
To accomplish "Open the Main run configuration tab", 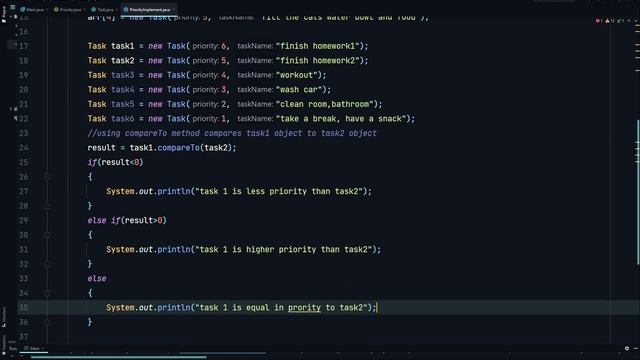I will click(x=33, y=348).
